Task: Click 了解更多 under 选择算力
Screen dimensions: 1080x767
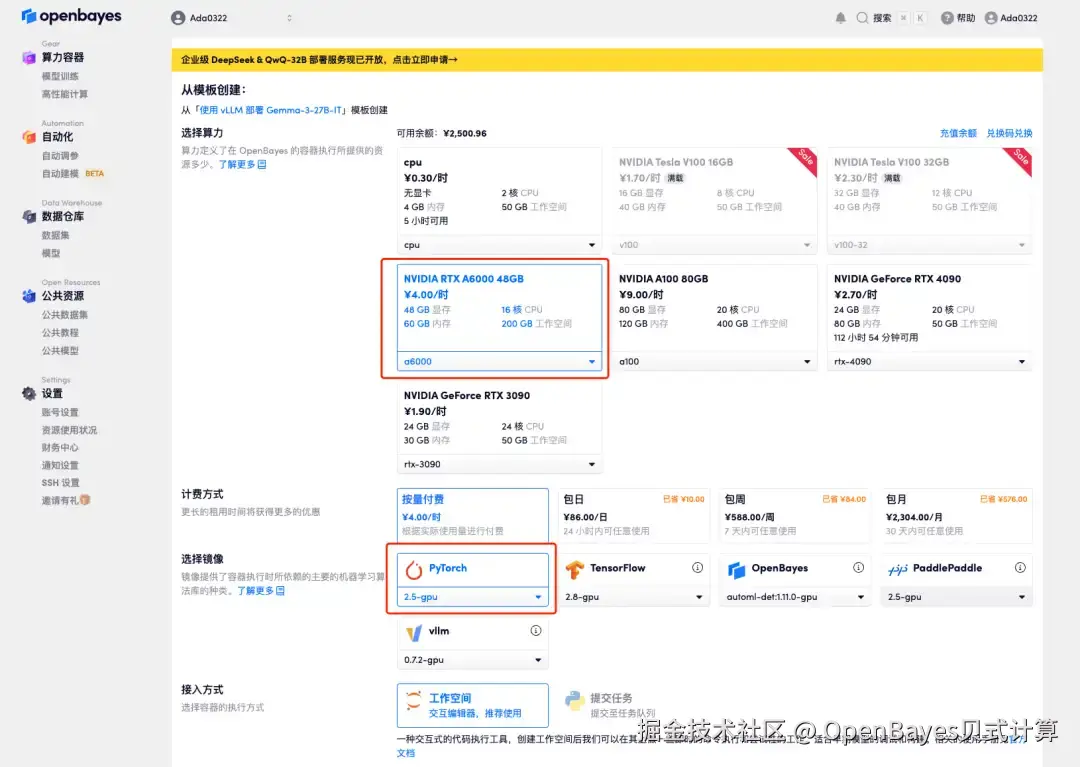Action: coord(242,165)
